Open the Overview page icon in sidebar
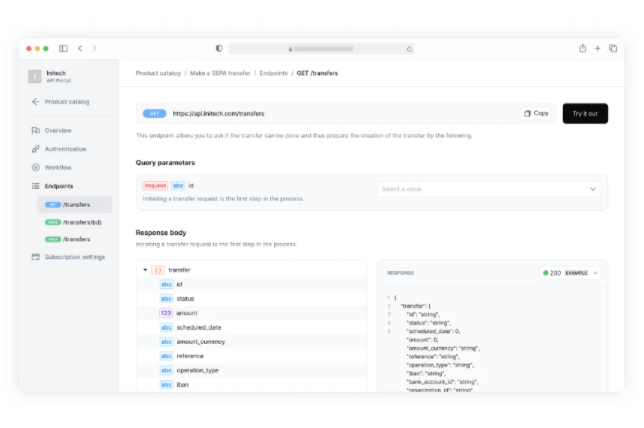The width and height of the screenshot is (644, 428). 36,131
